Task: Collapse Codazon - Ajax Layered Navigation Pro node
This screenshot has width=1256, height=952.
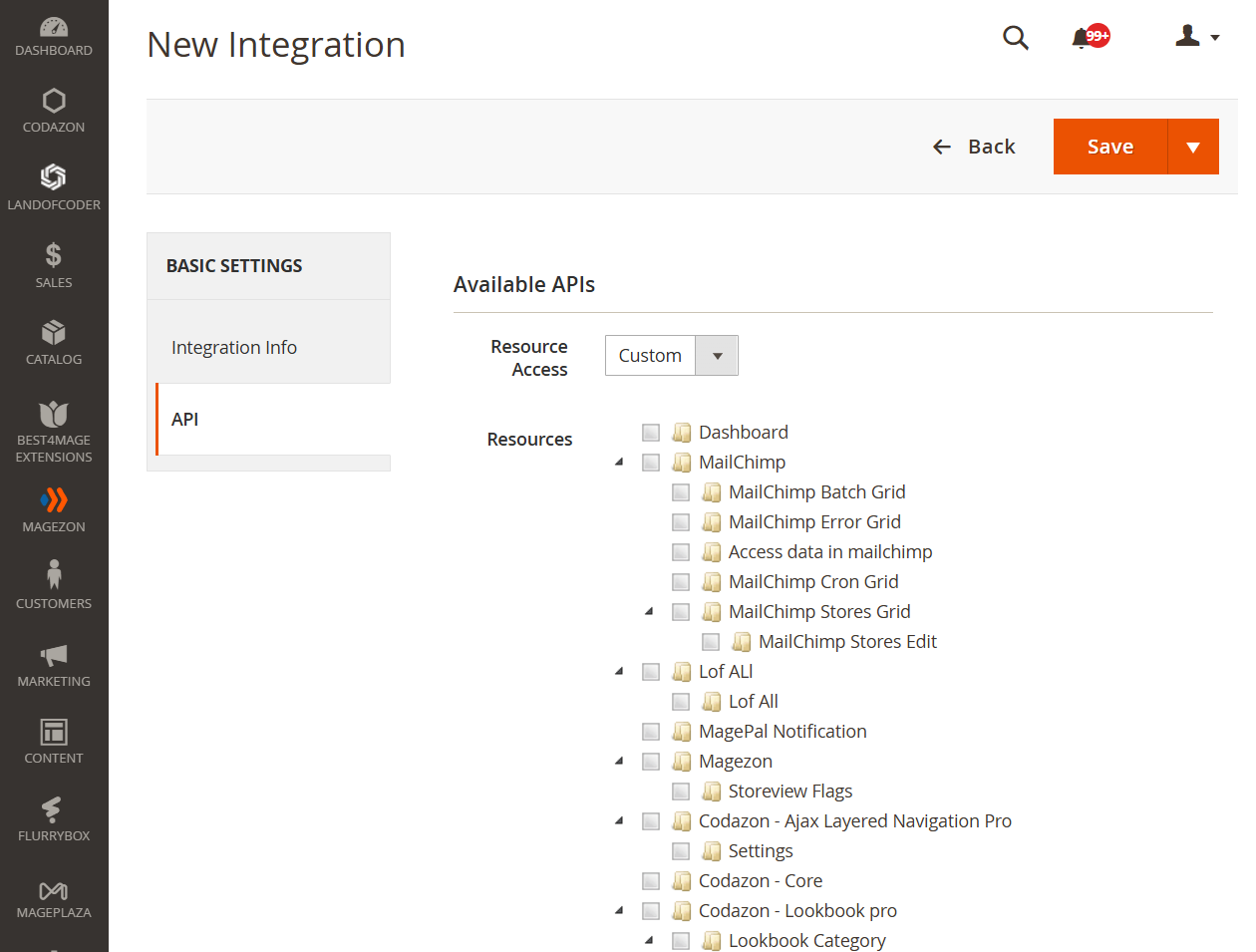Action: 619,820
